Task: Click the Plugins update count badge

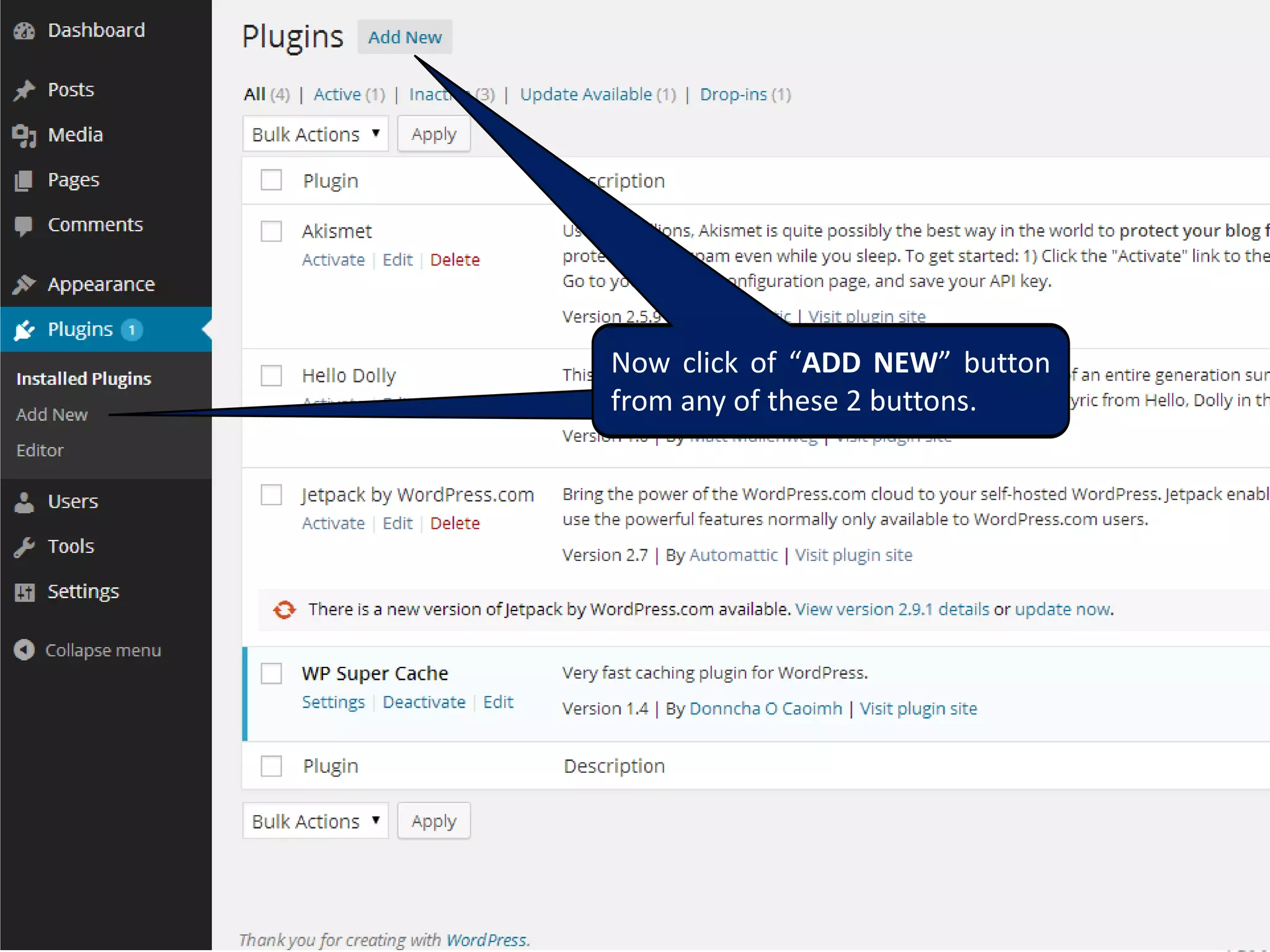Action: [131, 330]
